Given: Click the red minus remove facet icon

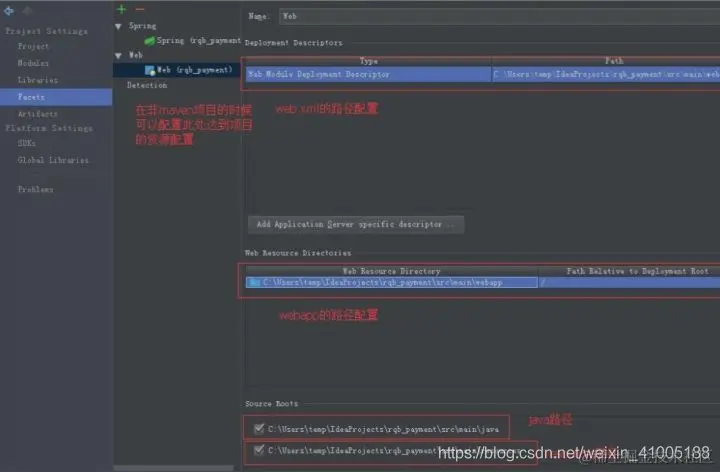Looking at the screenshot, I should (x=140, y=9).
